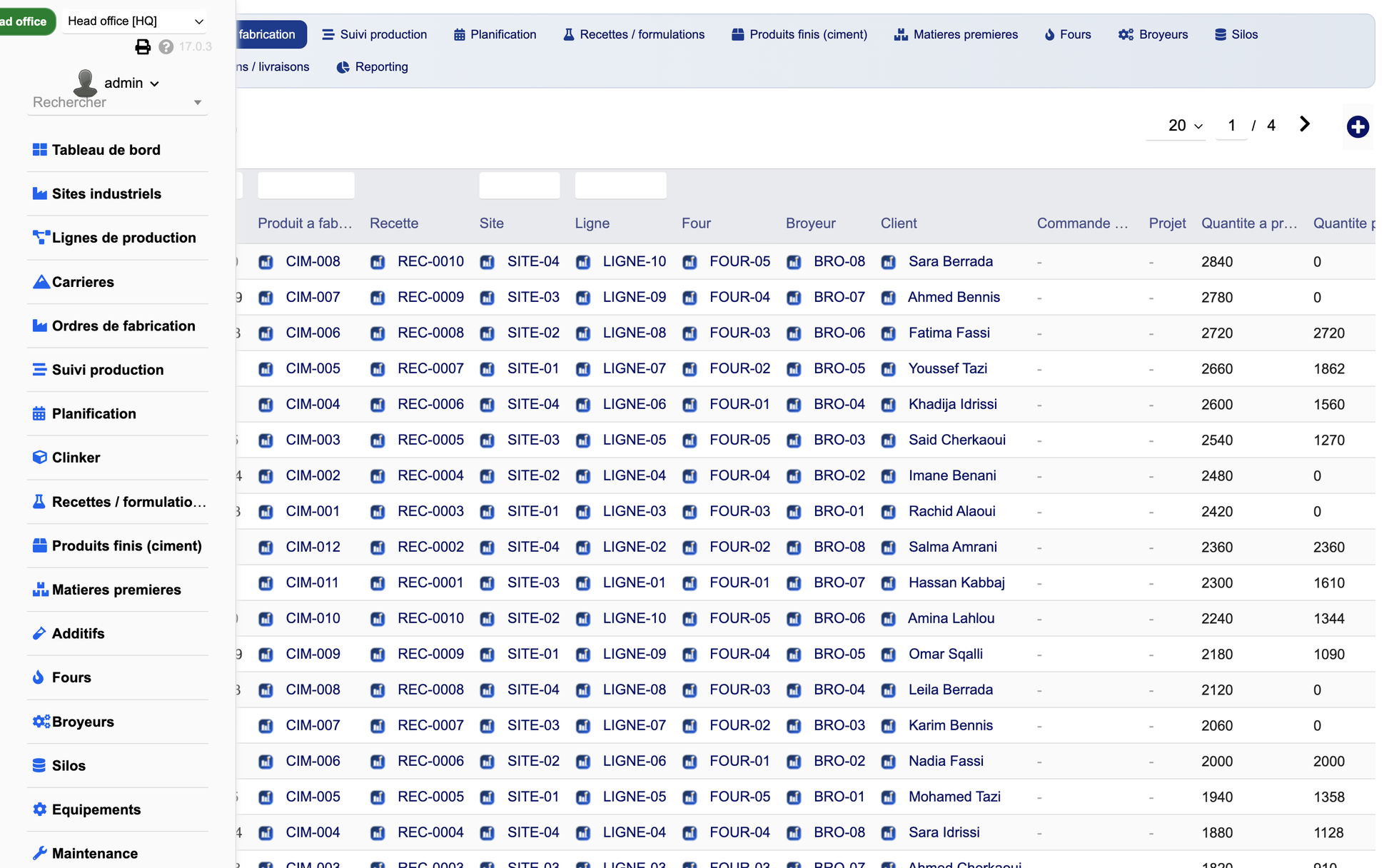Sort by the Four column header
Viewport: 1389px width, 868px height.
click(x=696, y=223)
